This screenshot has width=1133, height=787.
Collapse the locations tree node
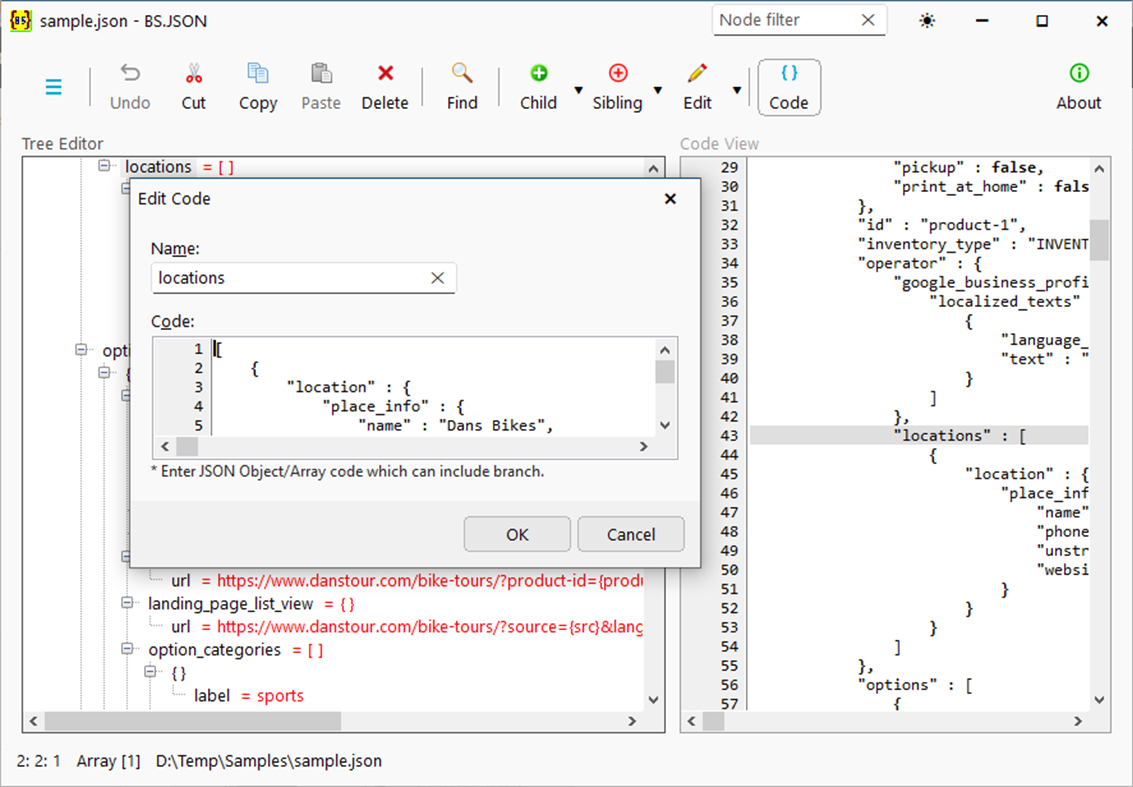pos(104,166)
